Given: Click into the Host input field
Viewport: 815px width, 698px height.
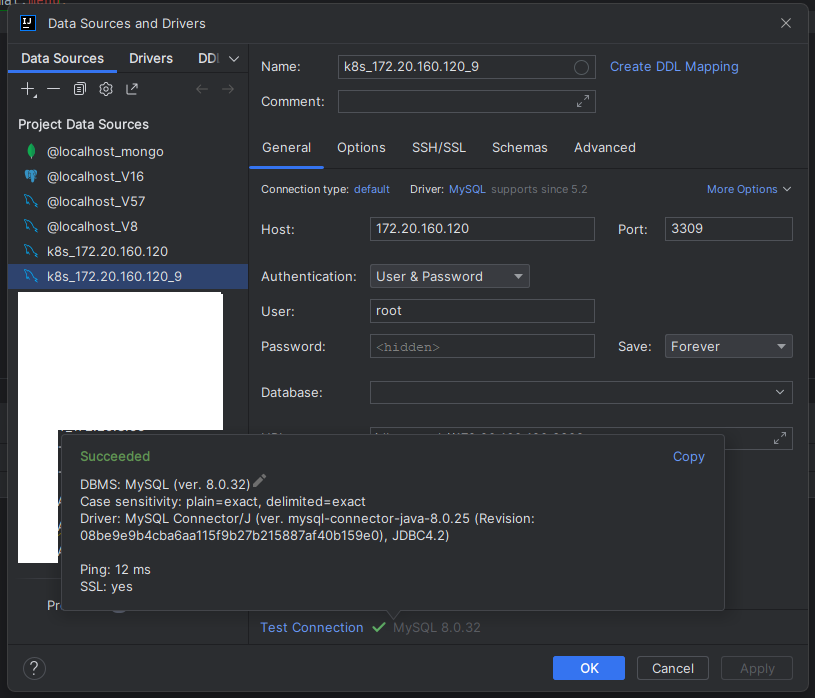Looking at the screenshot, I should point(481,229).
